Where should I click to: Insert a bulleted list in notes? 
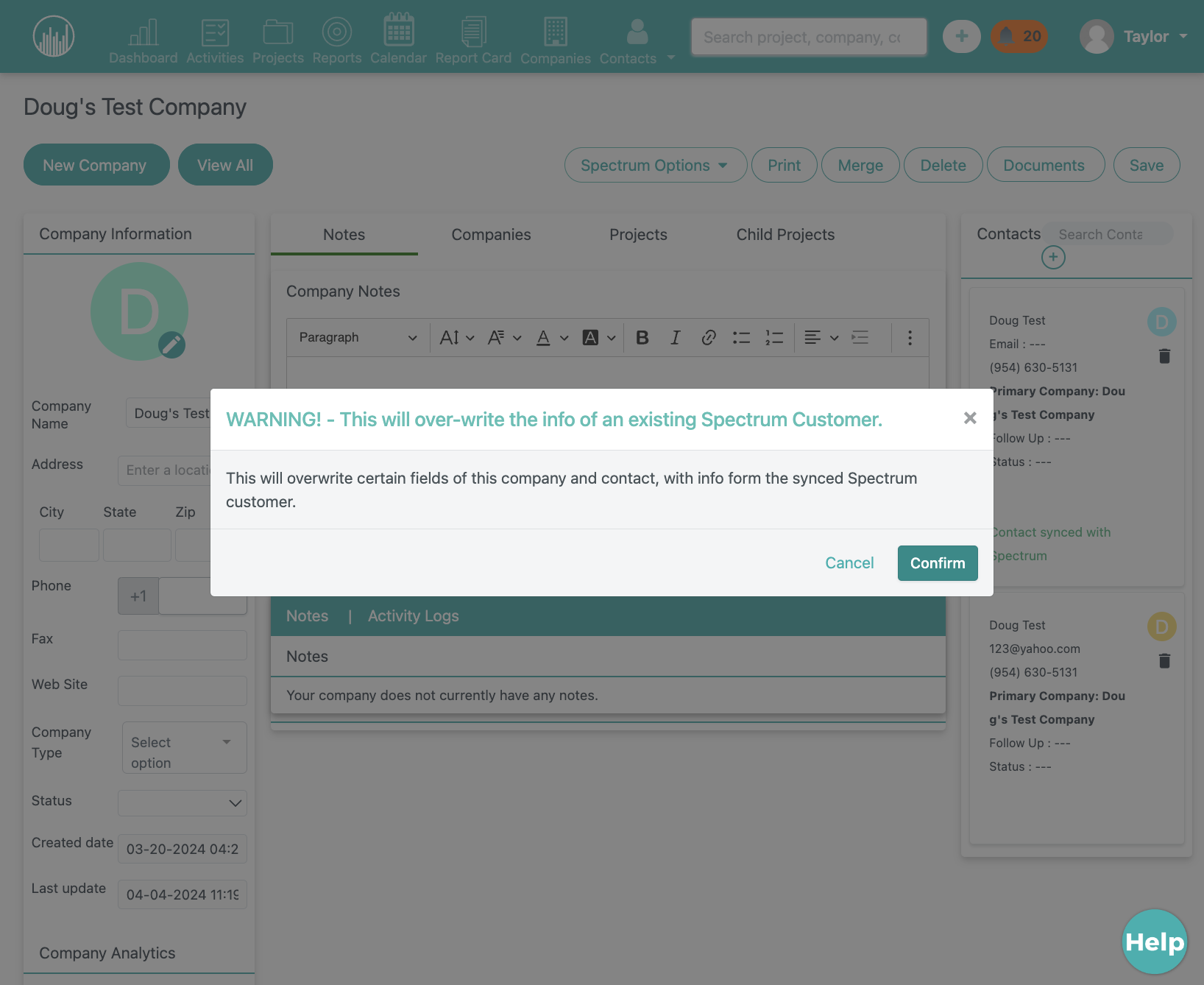pos(741,337)
